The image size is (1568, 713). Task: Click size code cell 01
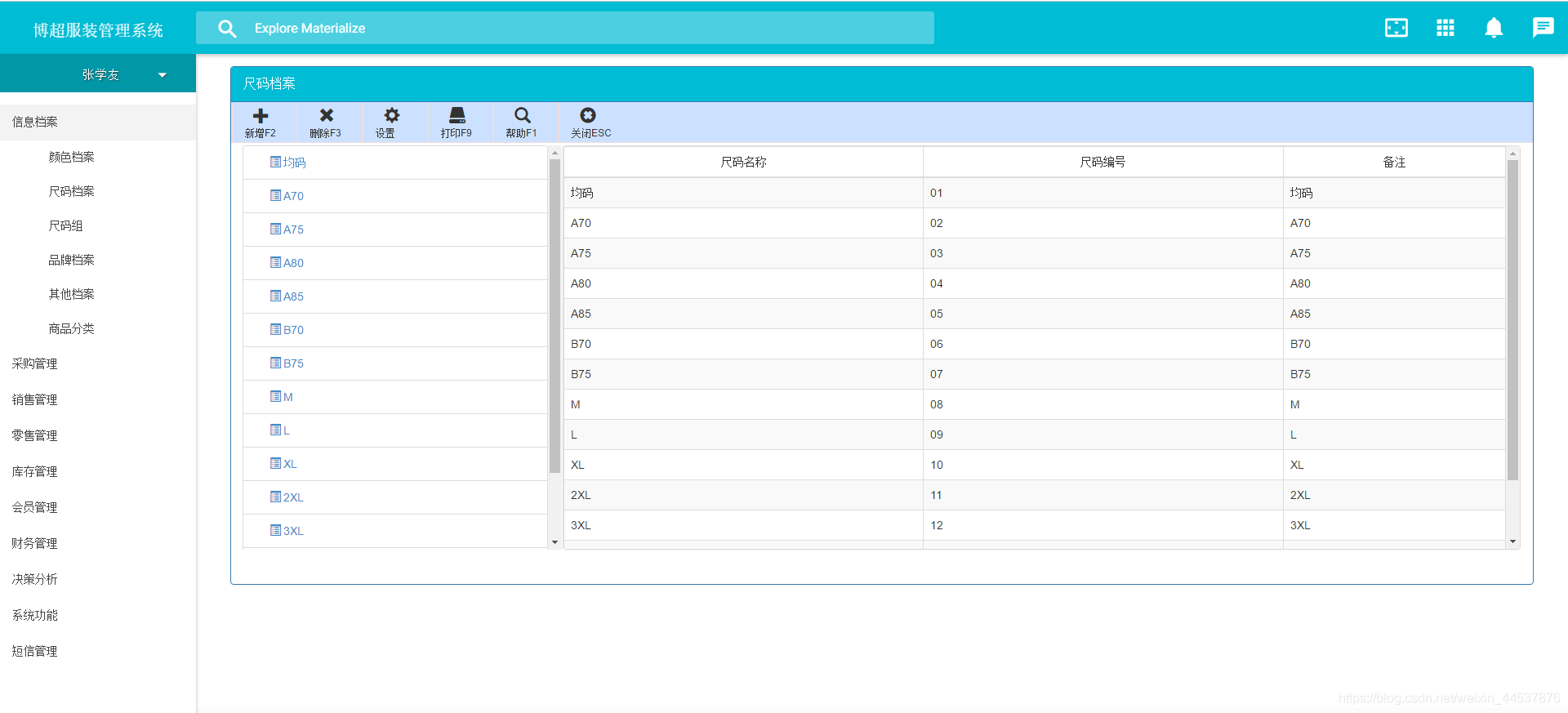1102,193
